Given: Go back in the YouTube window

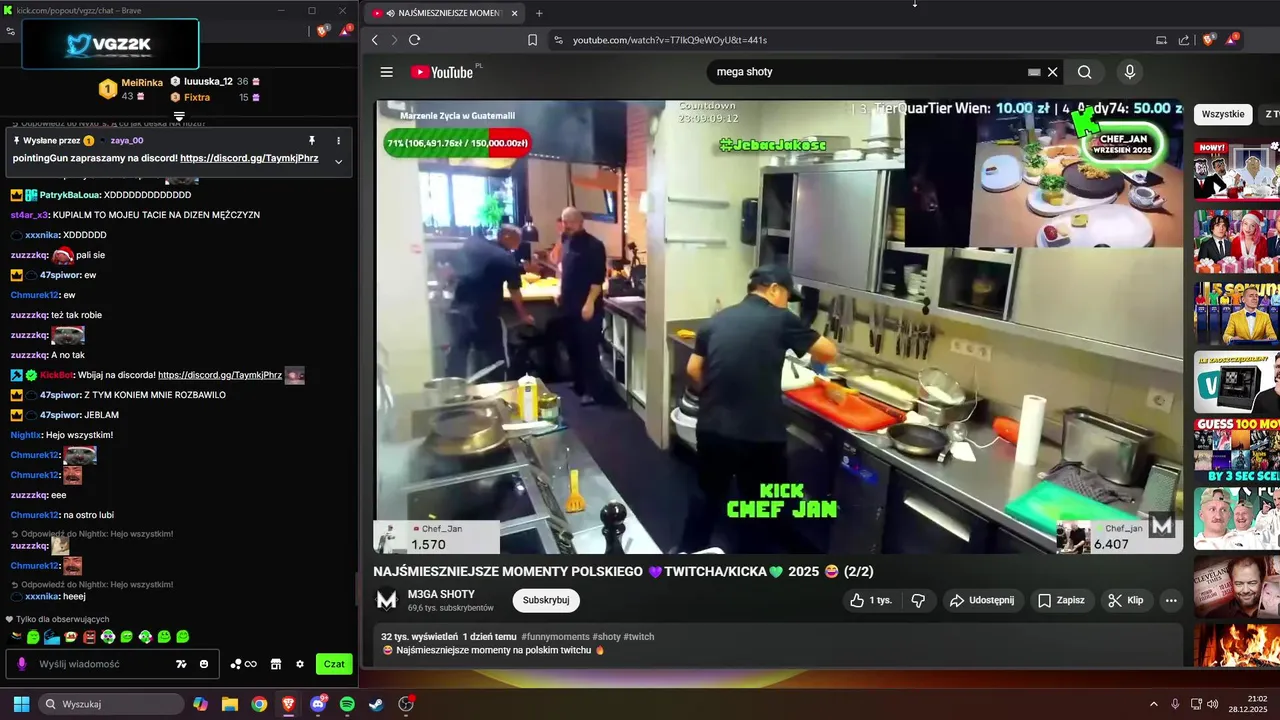Looking at the screenshot, I should pos(375,40).
